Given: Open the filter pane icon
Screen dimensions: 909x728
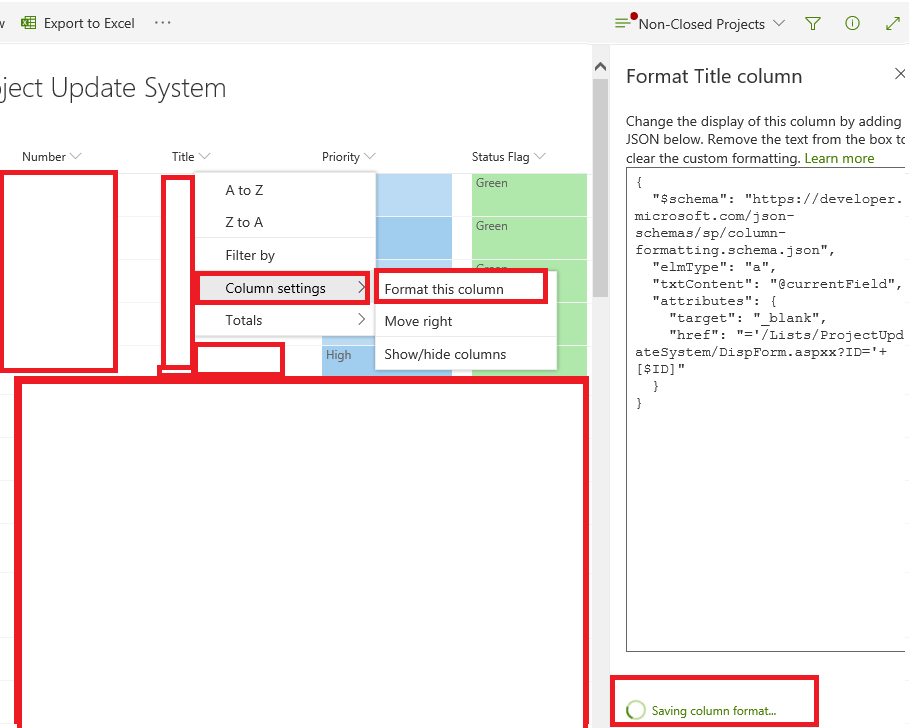Looking at the screenshot, I should pos(813,23).
